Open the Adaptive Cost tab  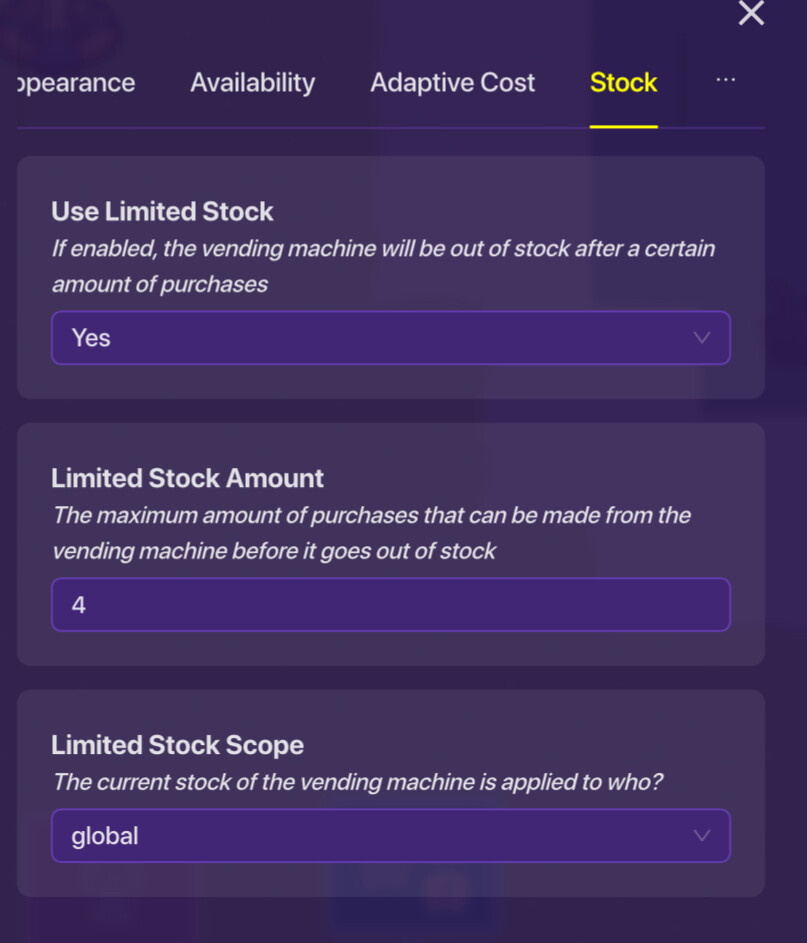point(452,83)
